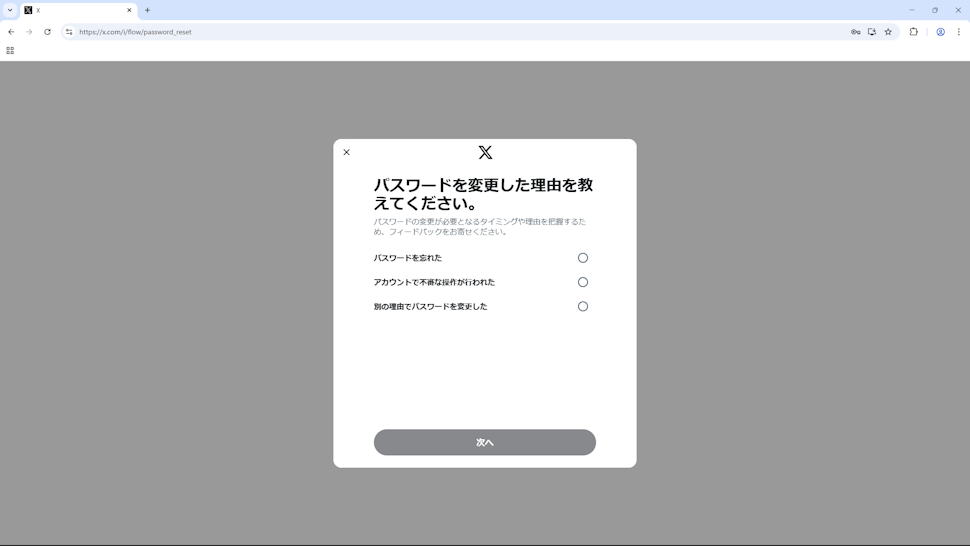Click the 次へ button

pos(484,442)
